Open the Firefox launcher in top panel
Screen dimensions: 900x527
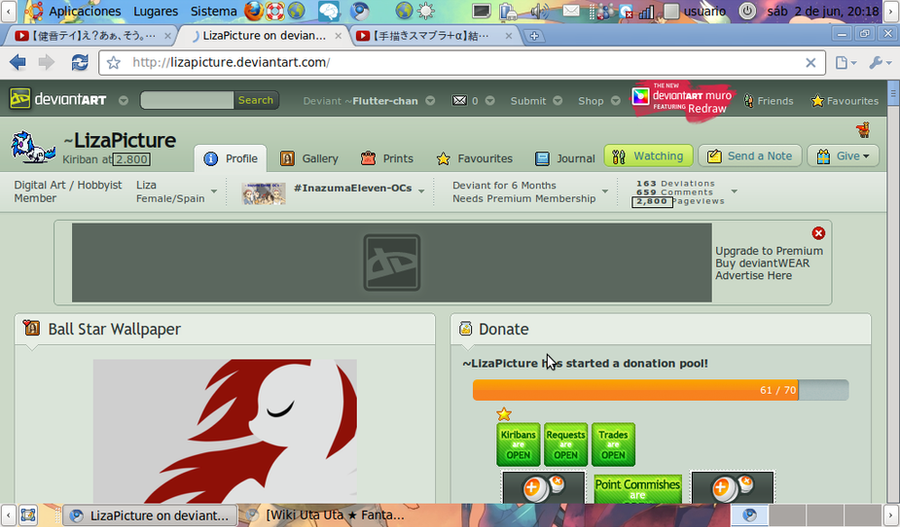coord(253,11)
